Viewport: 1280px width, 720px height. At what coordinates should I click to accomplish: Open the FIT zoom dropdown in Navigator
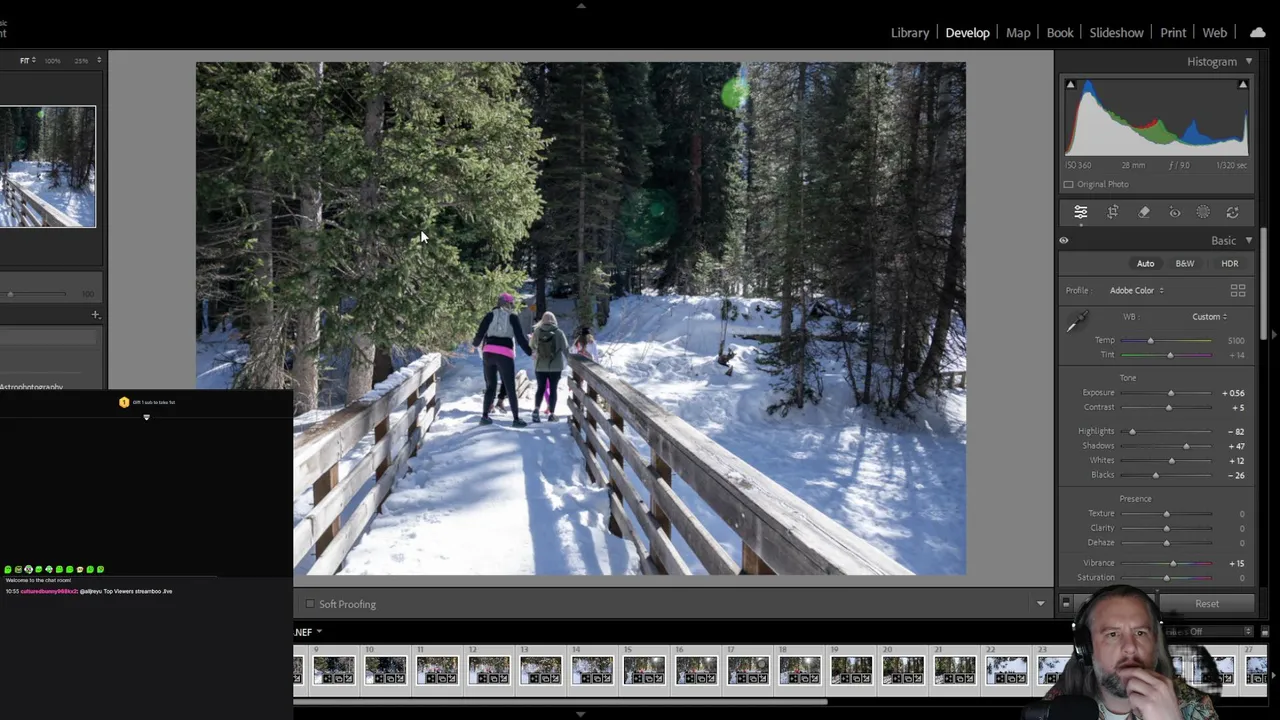click(28, 60)
